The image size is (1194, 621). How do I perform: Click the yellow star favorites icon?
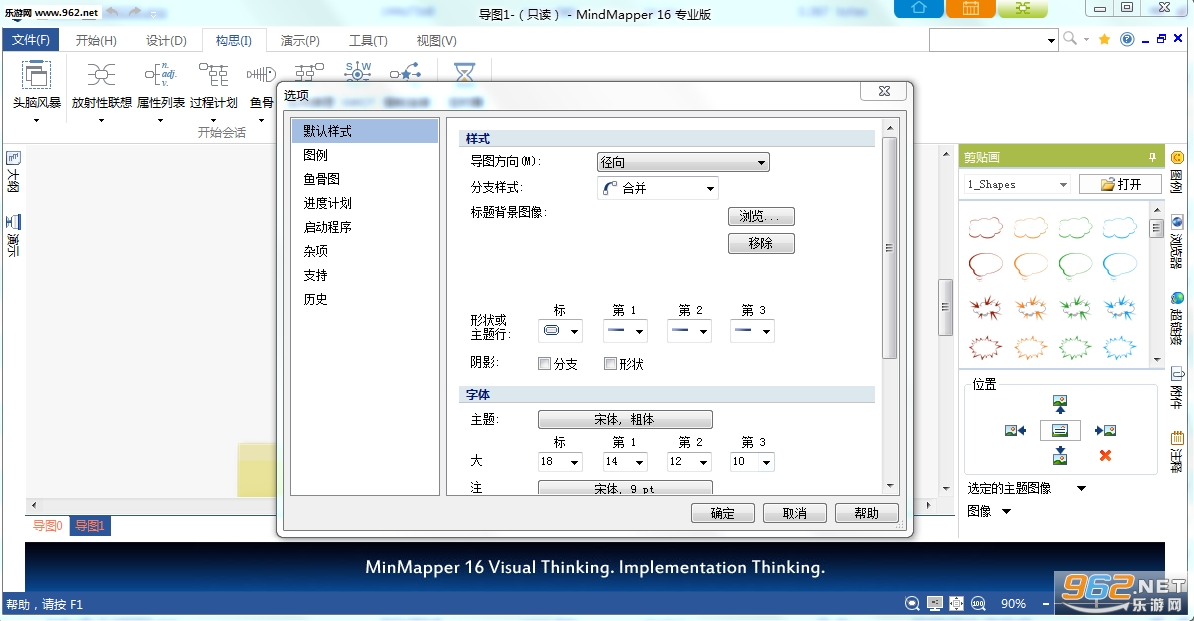pyautogui.click(x=1104, y=39)
